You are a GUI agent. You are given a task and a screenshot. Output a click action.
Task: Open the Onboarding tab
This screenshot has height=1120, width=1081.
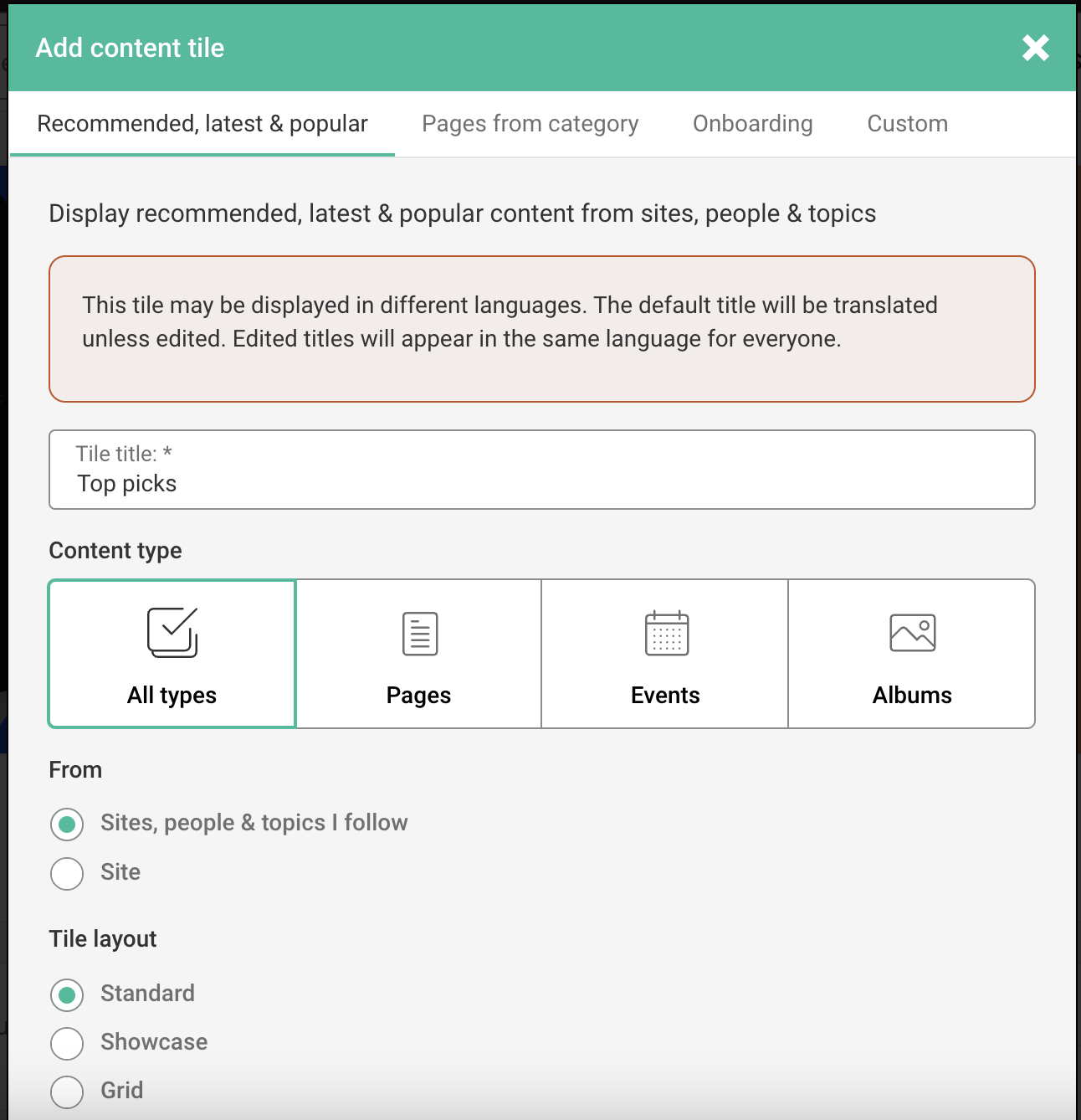pyautogui.click(x=752, y=124)
